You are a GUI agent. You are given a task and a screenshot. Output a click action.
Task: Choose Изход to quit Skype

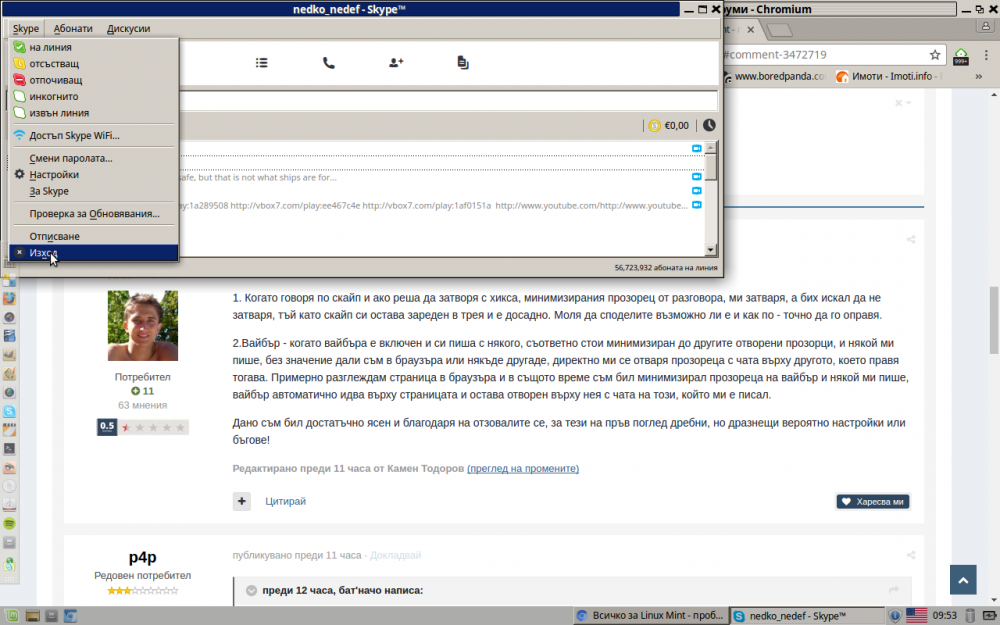94,253
